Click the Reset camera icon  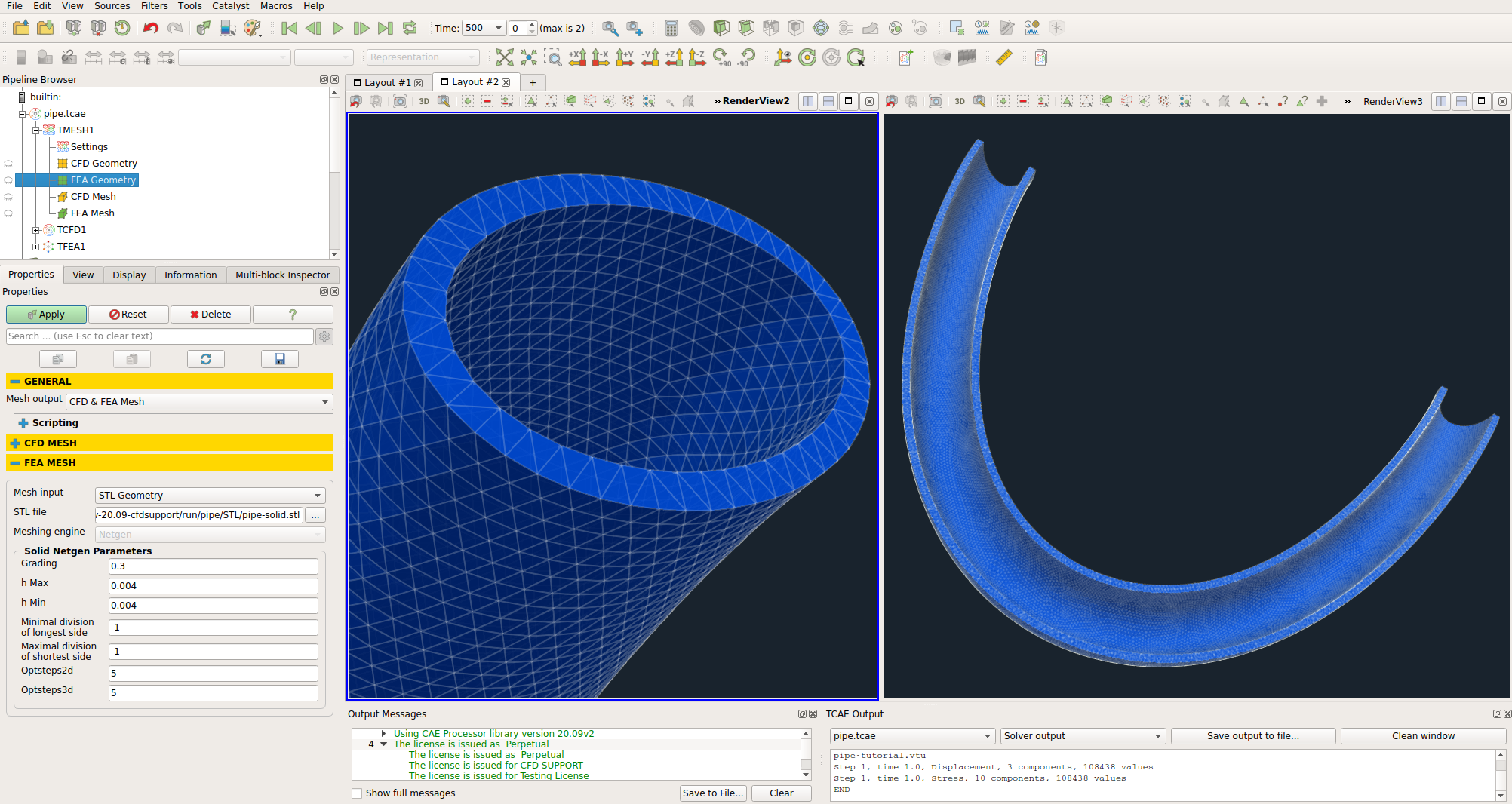pyautogui.click(x=504, y=57)
